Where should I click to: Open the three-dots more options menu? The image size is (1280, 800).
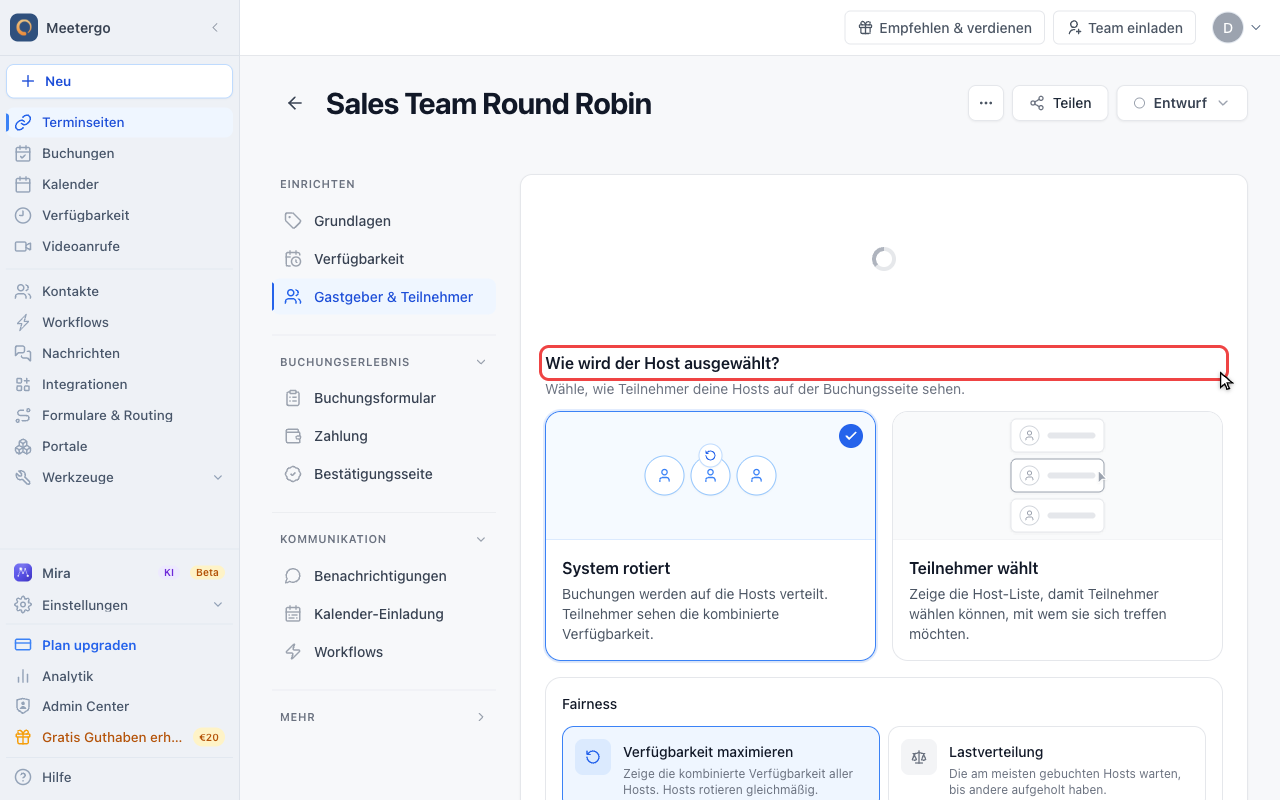tap(986, 103)
